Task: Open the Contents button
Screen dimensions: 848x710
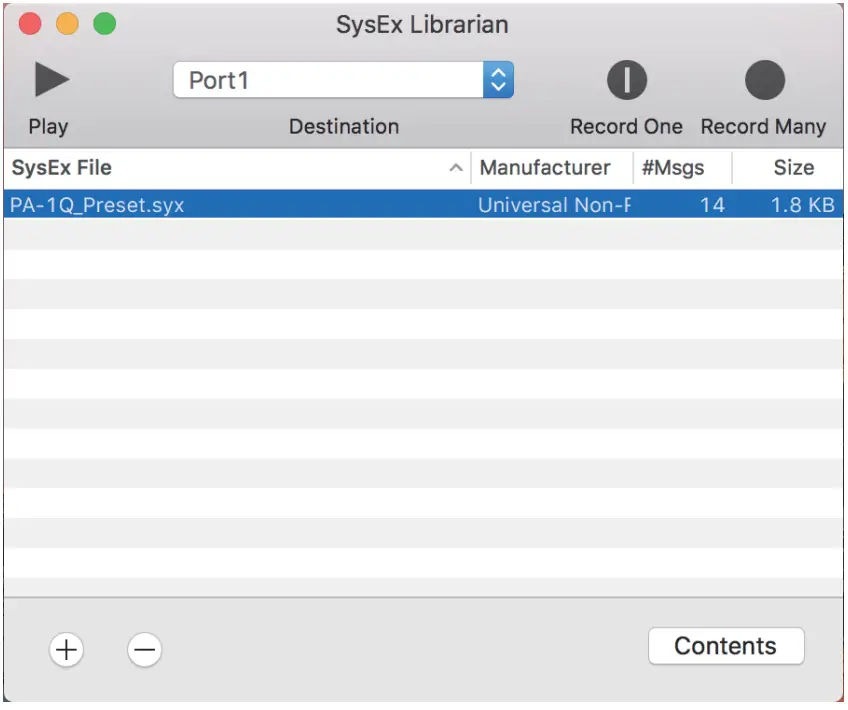Action: (x=726, y=646)
